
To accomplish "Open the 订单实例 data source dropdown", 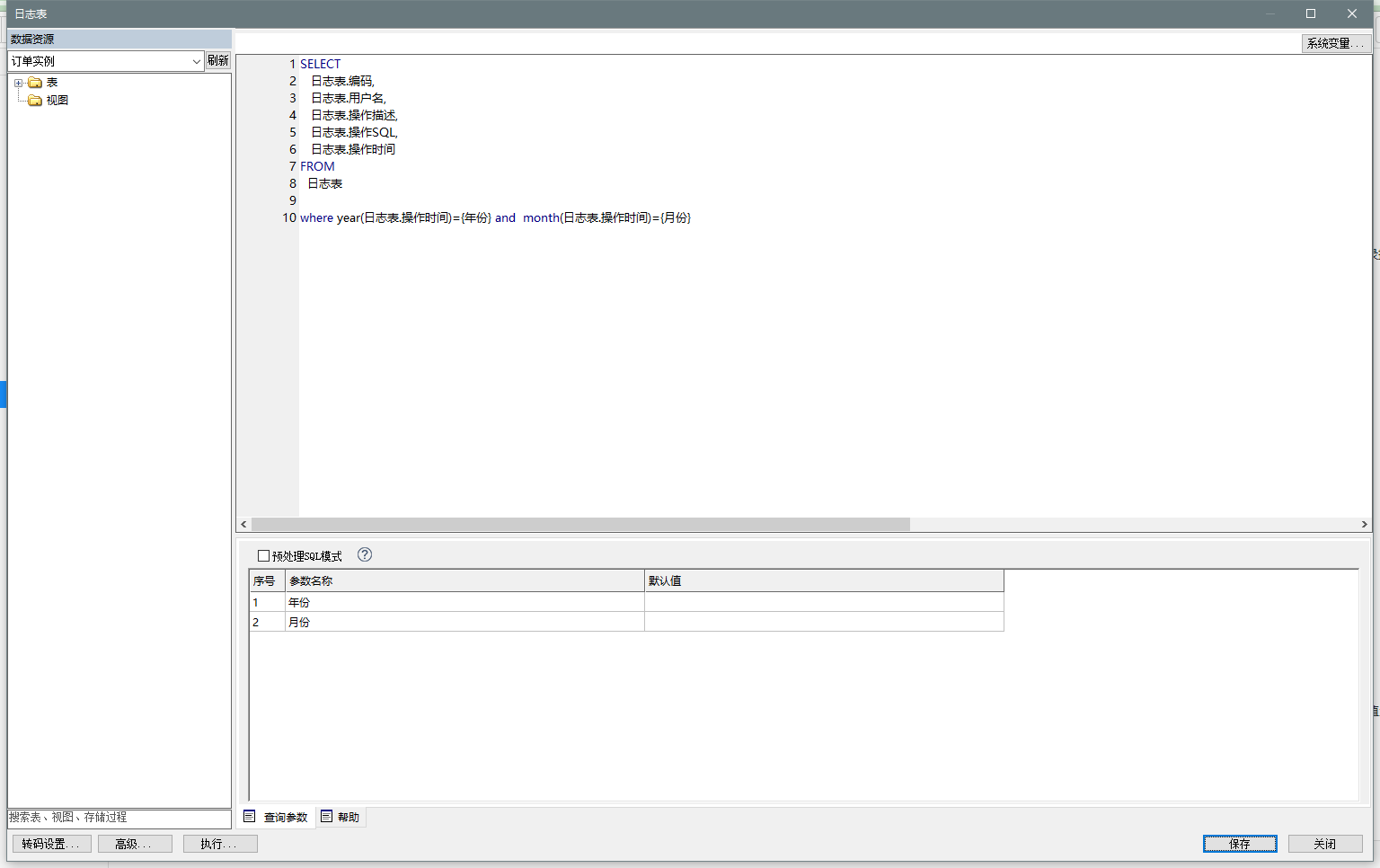I will click(196, 61).
